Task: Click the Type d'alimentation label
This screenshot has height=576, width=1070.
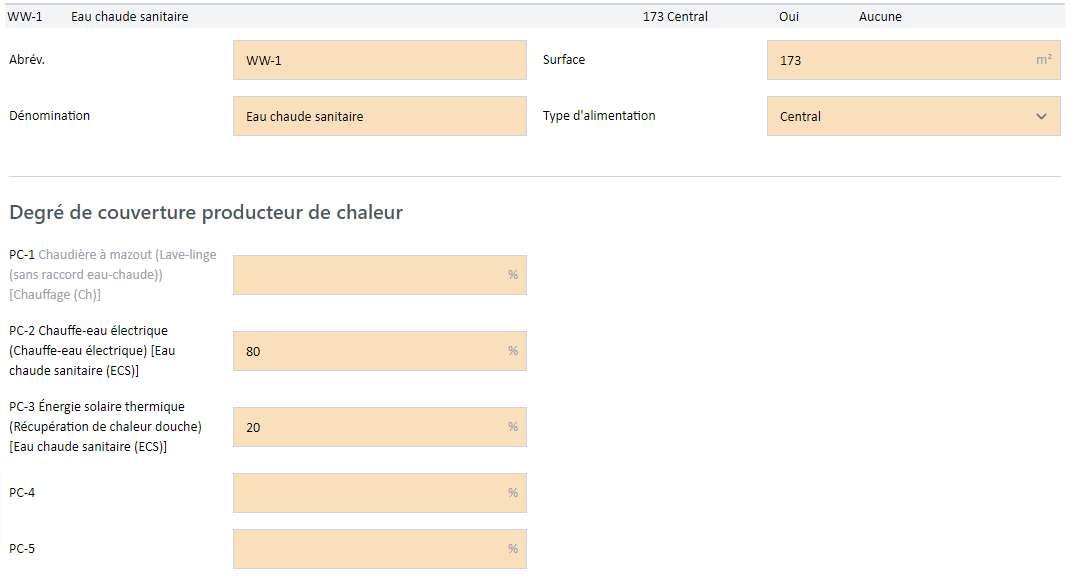Action: click(599, 116)
